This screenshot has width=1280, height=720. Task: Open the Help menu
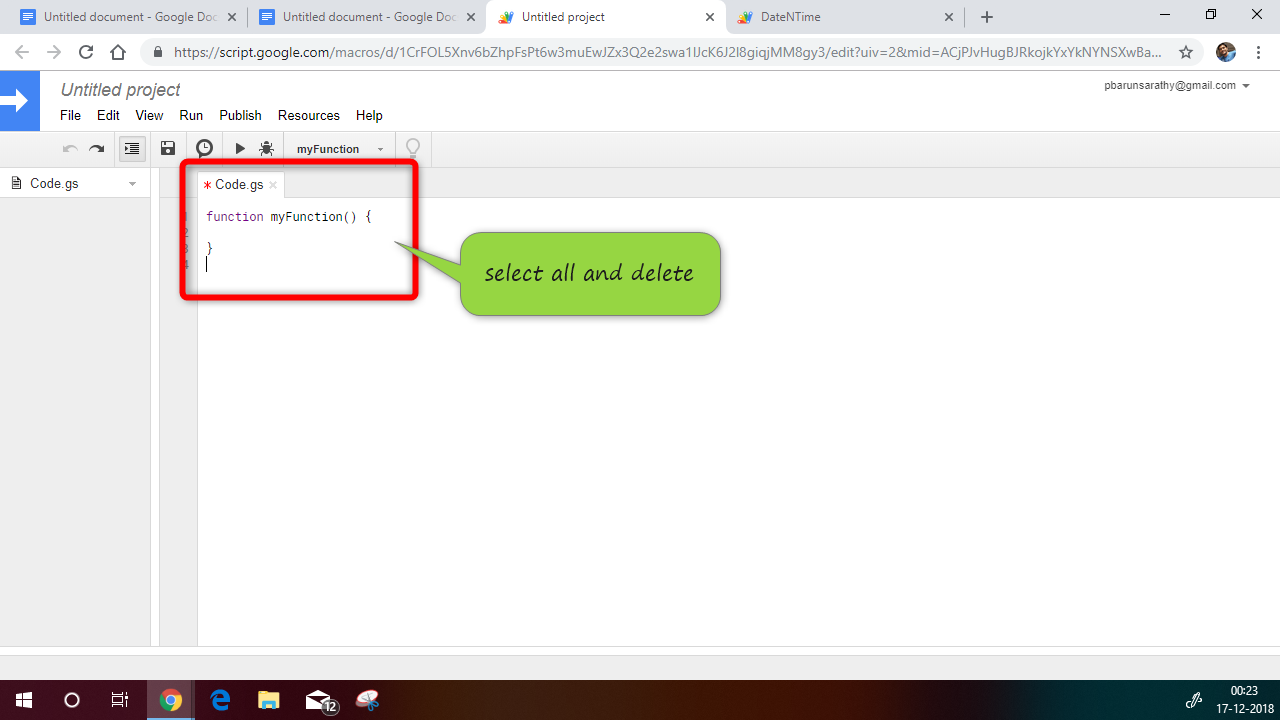point(369,115)
